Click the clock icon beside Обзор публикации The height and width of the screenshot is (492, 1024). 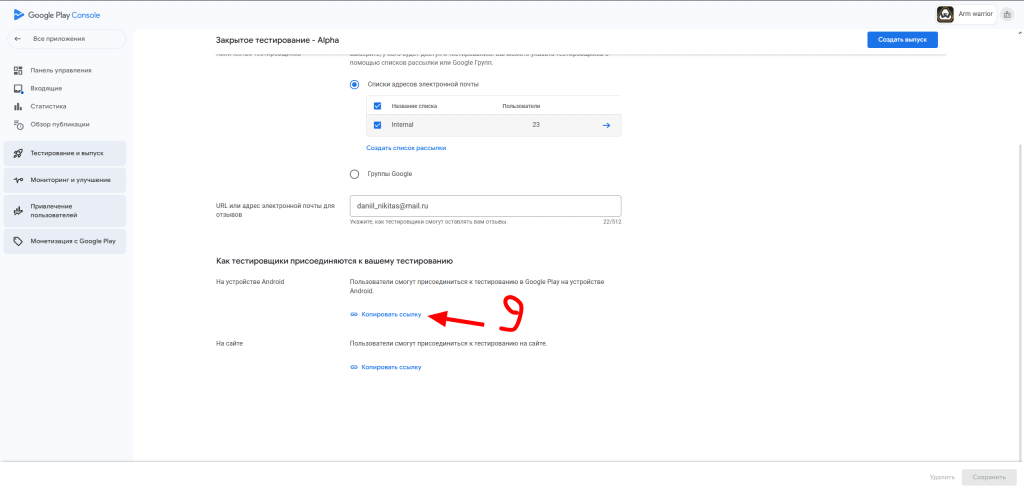click(18, 124)
